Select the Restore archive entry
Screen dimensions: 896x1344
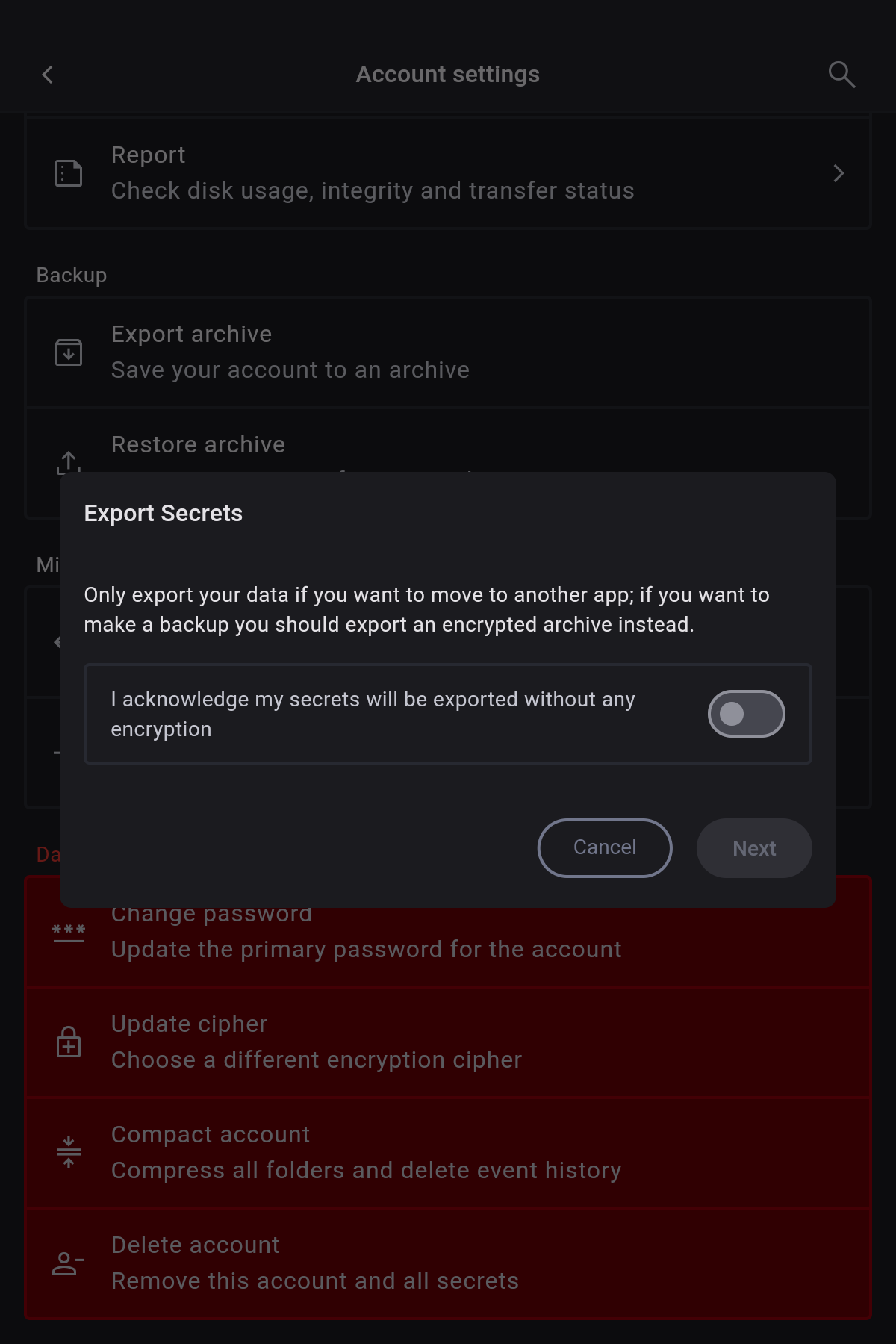pyautogui.click(x=448, y=445)
